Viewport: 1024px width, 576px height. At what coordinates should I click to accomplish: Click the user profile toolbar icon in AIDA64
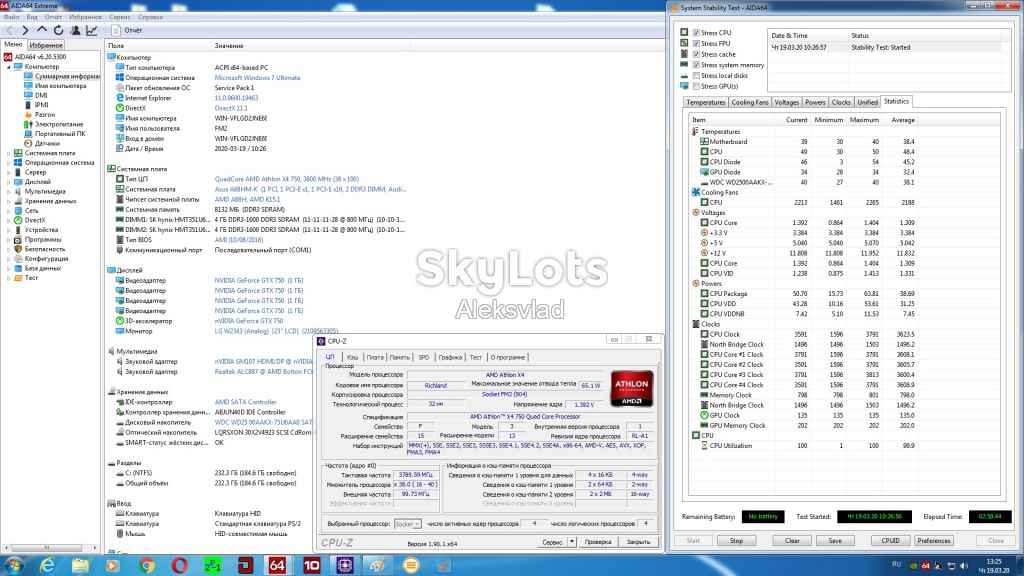click(75, 30)
